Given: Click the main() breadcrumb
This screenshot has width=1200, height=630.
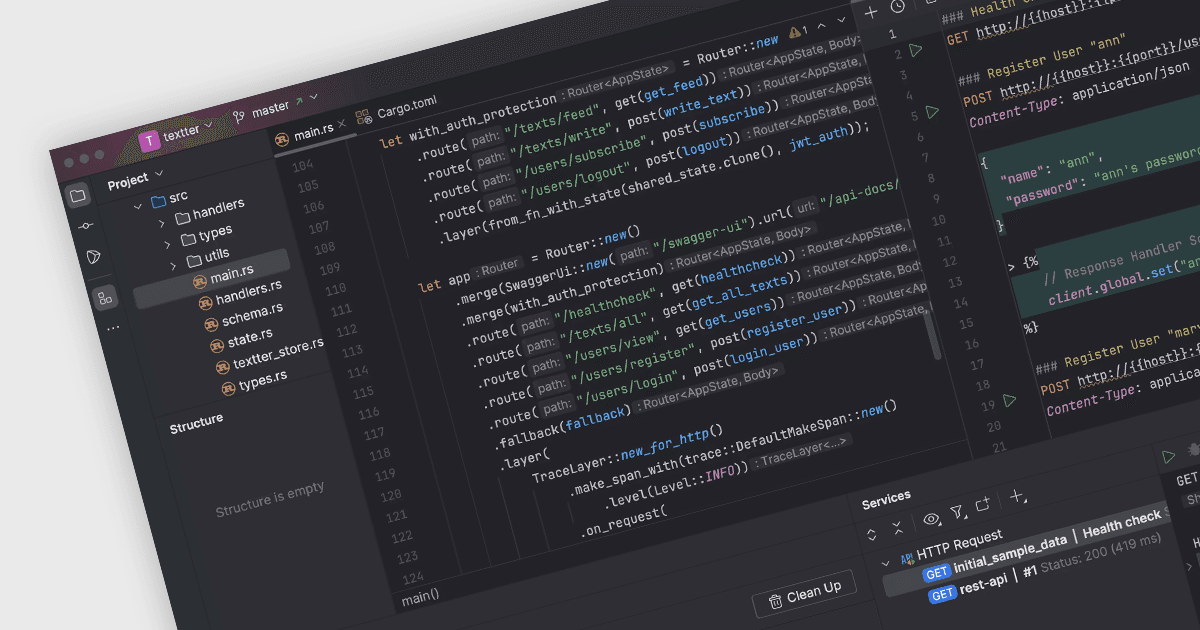Looking at the screenshot, I should click(x=420, y=598).
